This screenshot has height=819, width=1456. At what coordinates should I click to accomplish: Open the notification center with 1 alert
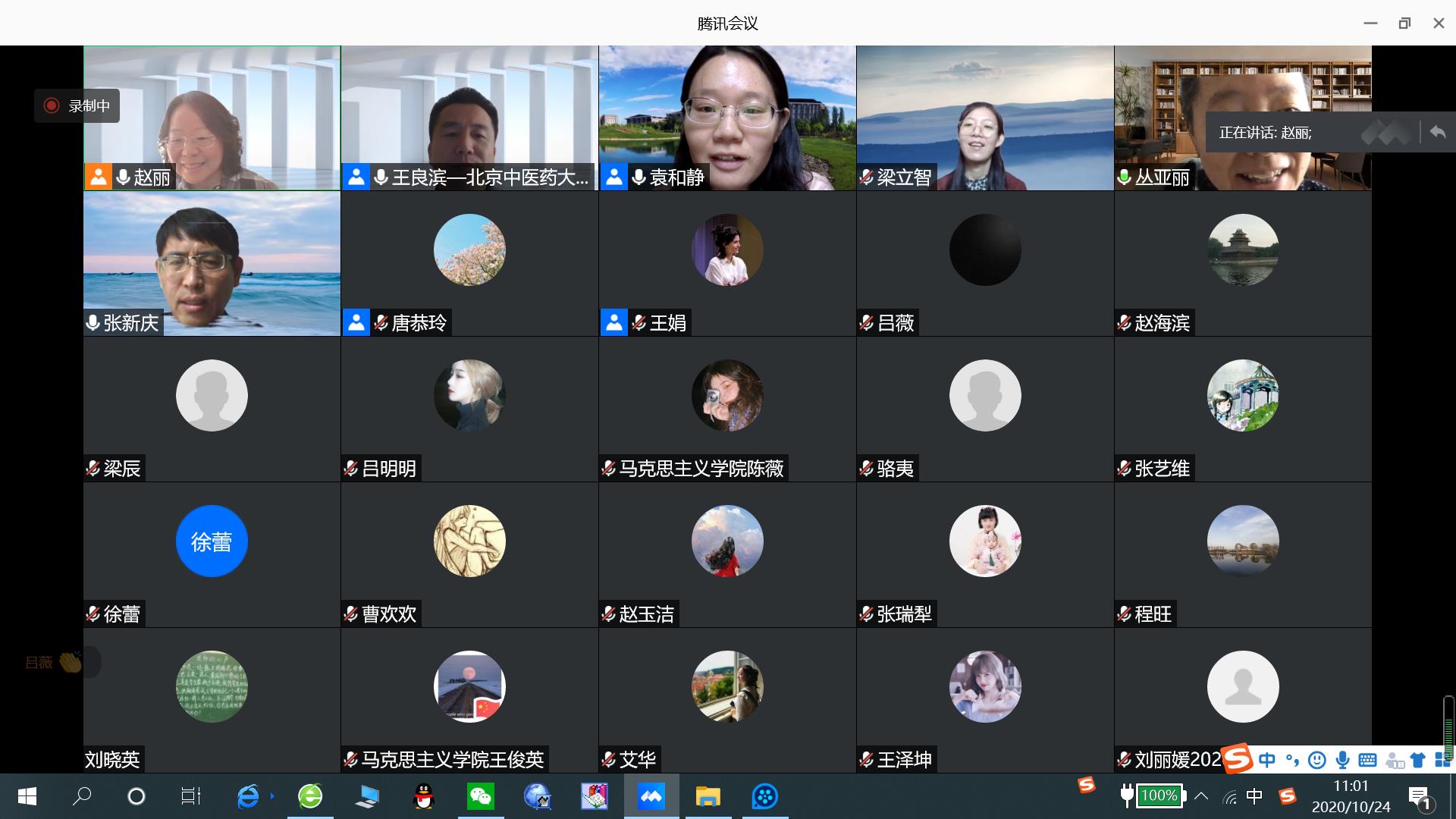1420,798
